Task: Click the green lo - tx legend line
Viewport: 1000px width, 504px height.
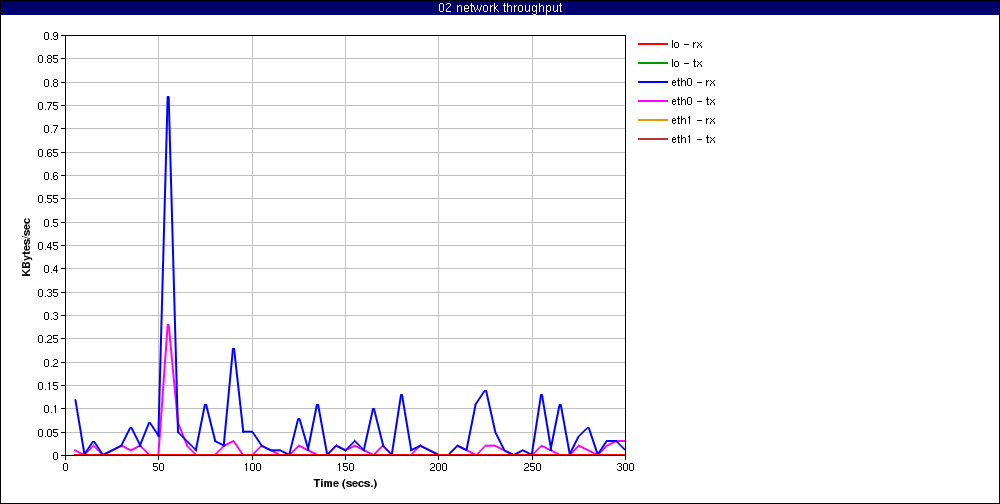Action: (x=651, y=63)
